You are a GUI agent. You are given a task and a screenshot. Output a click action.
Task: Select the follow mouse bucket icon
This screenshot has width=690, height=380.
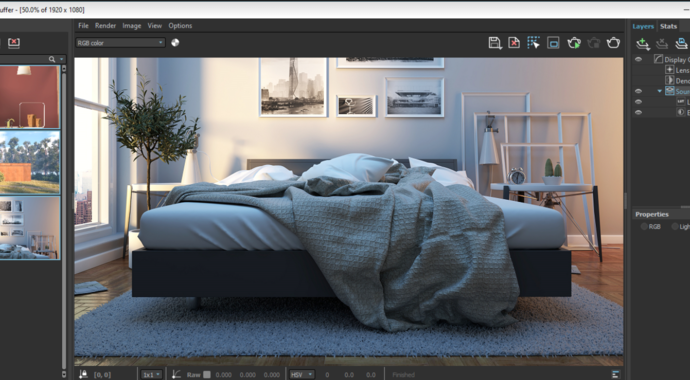533,43
